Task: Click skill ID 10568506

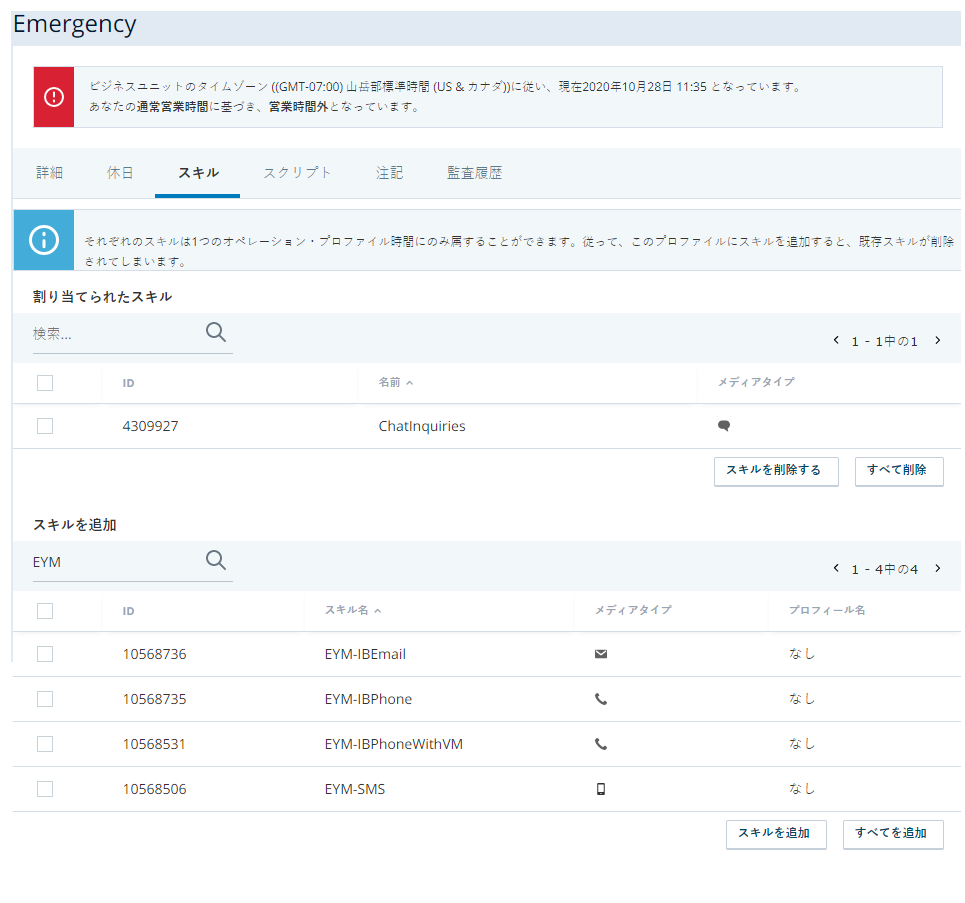Action: tap(154, 789)
